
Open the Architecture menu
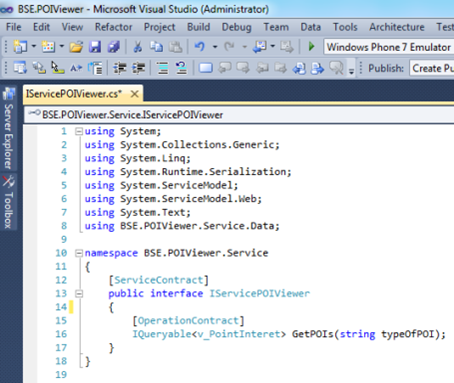click(x=397, y=27)
